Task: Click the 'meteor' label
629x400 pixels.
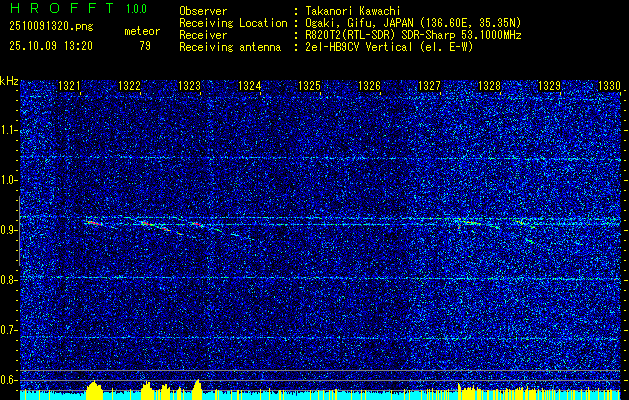Action: tap(142, 31)
